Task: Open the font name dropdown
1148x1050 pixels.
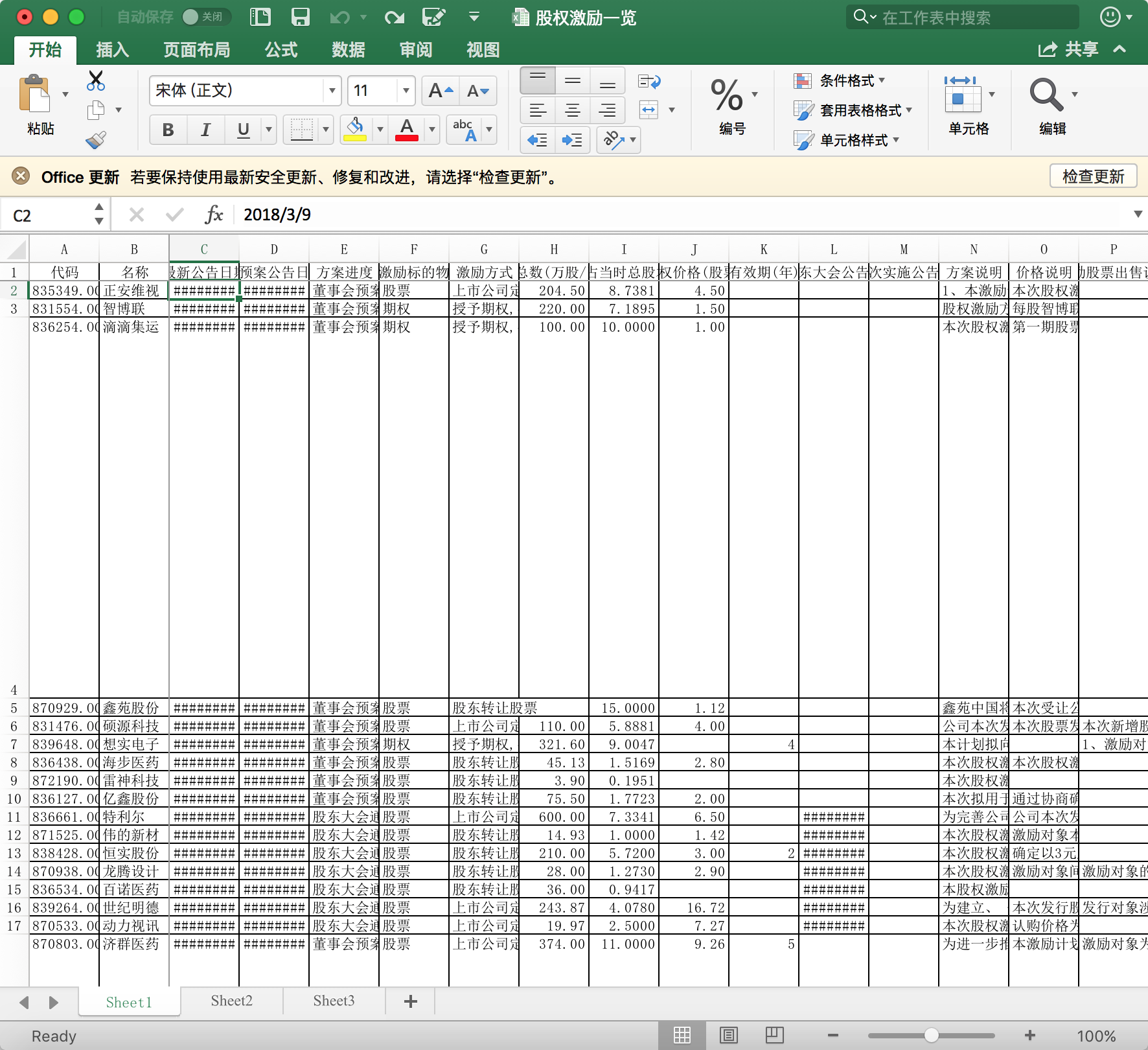Action: click(332, 91)
